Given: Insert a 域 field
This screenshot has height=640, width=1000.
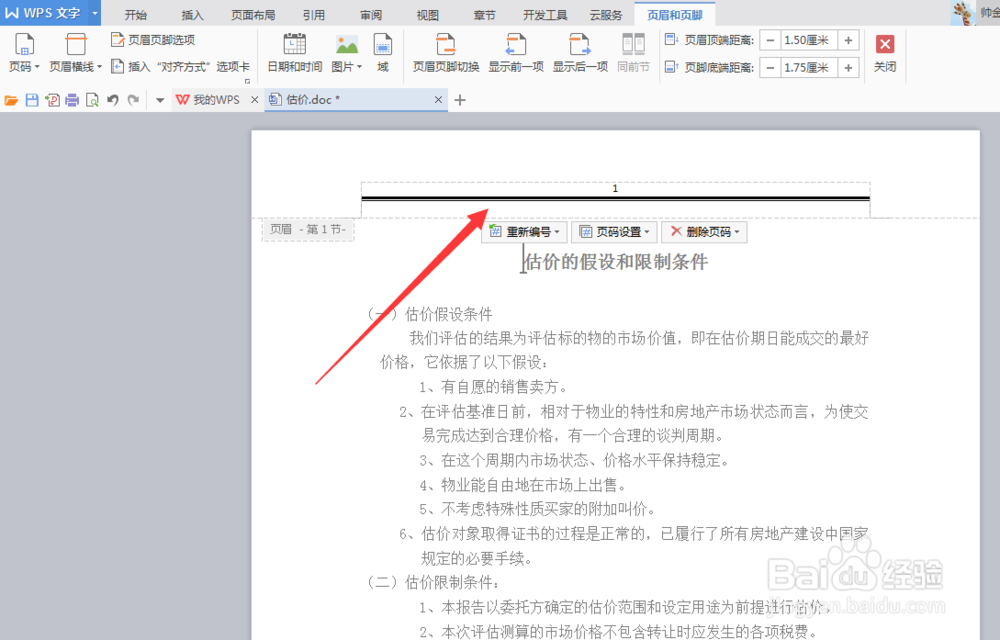Looking at the screenshot, I should coord(383,53).
